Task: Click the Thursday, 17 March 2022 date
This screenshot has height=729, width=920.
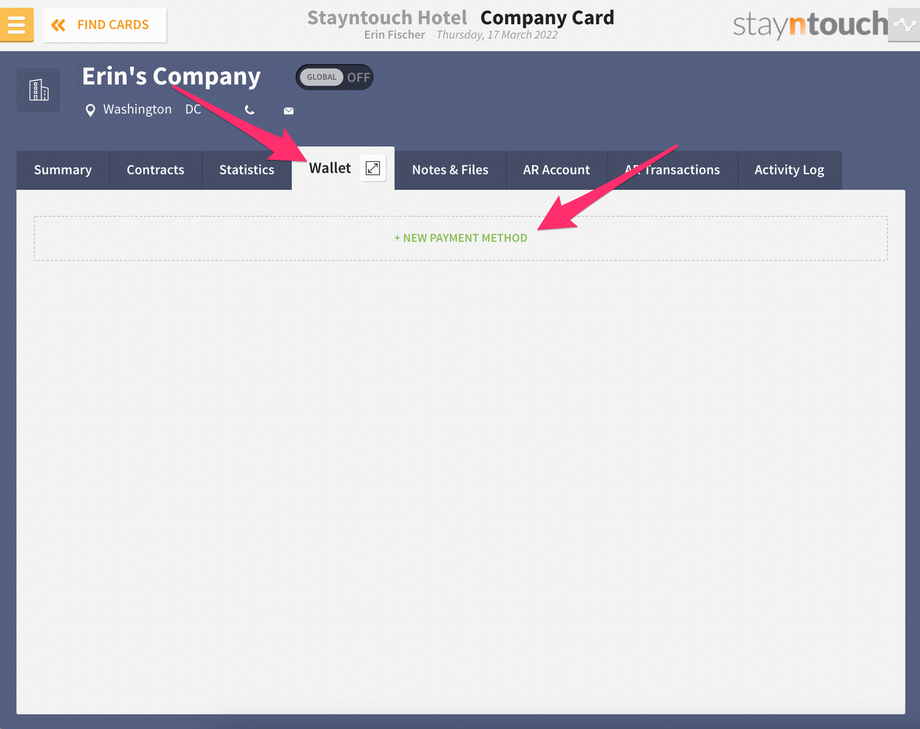Action: pos(497,35)
